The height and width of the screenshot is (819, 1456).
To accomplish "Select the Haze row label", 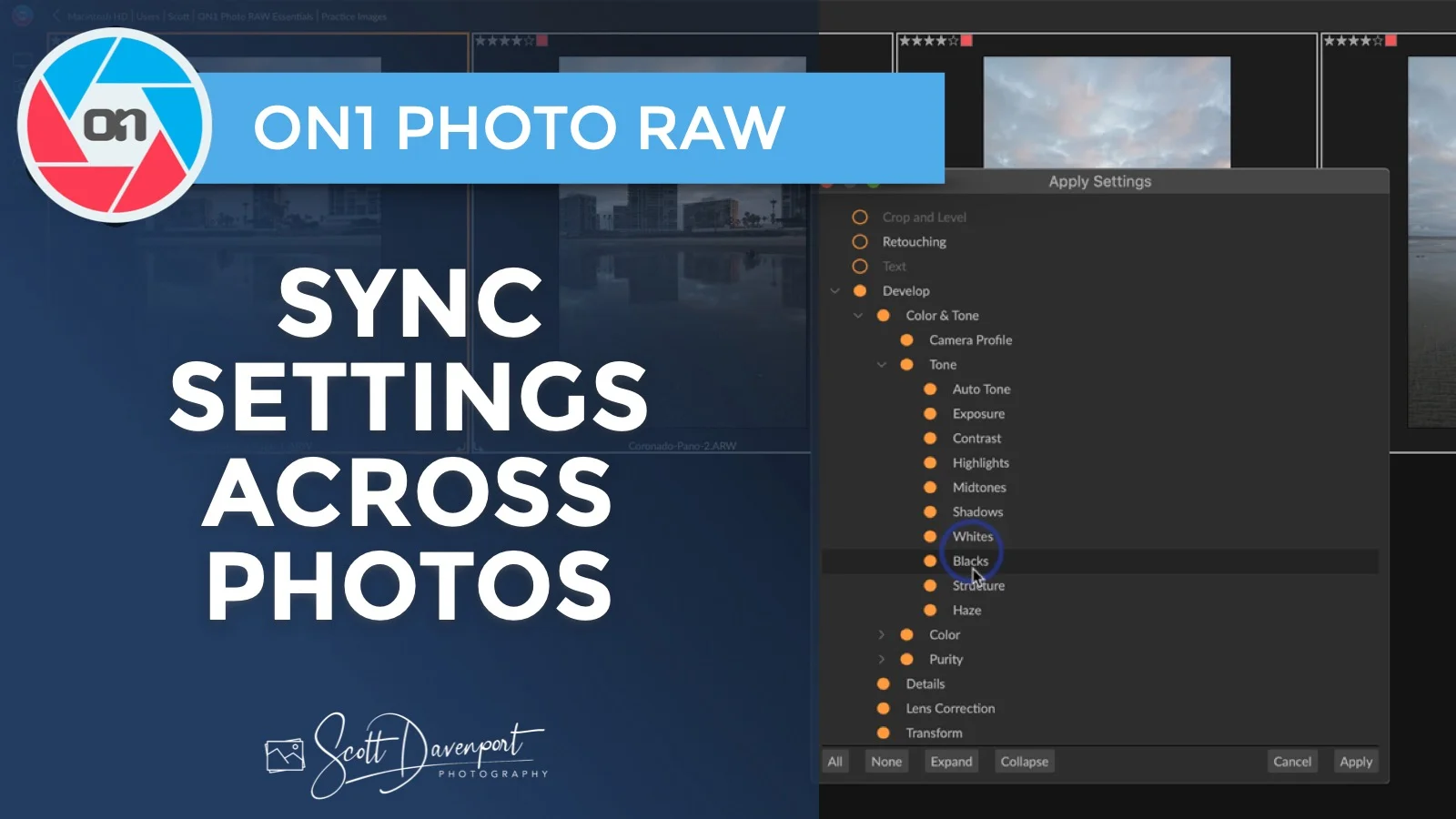I will click(x=967, y=611).
